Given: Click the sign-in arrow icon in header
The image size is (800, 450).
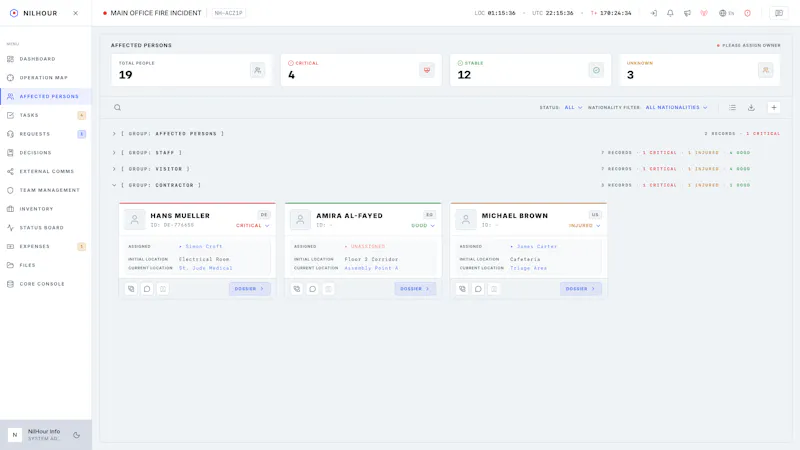Looking at the screenshot, I should (x=654, y=13).
